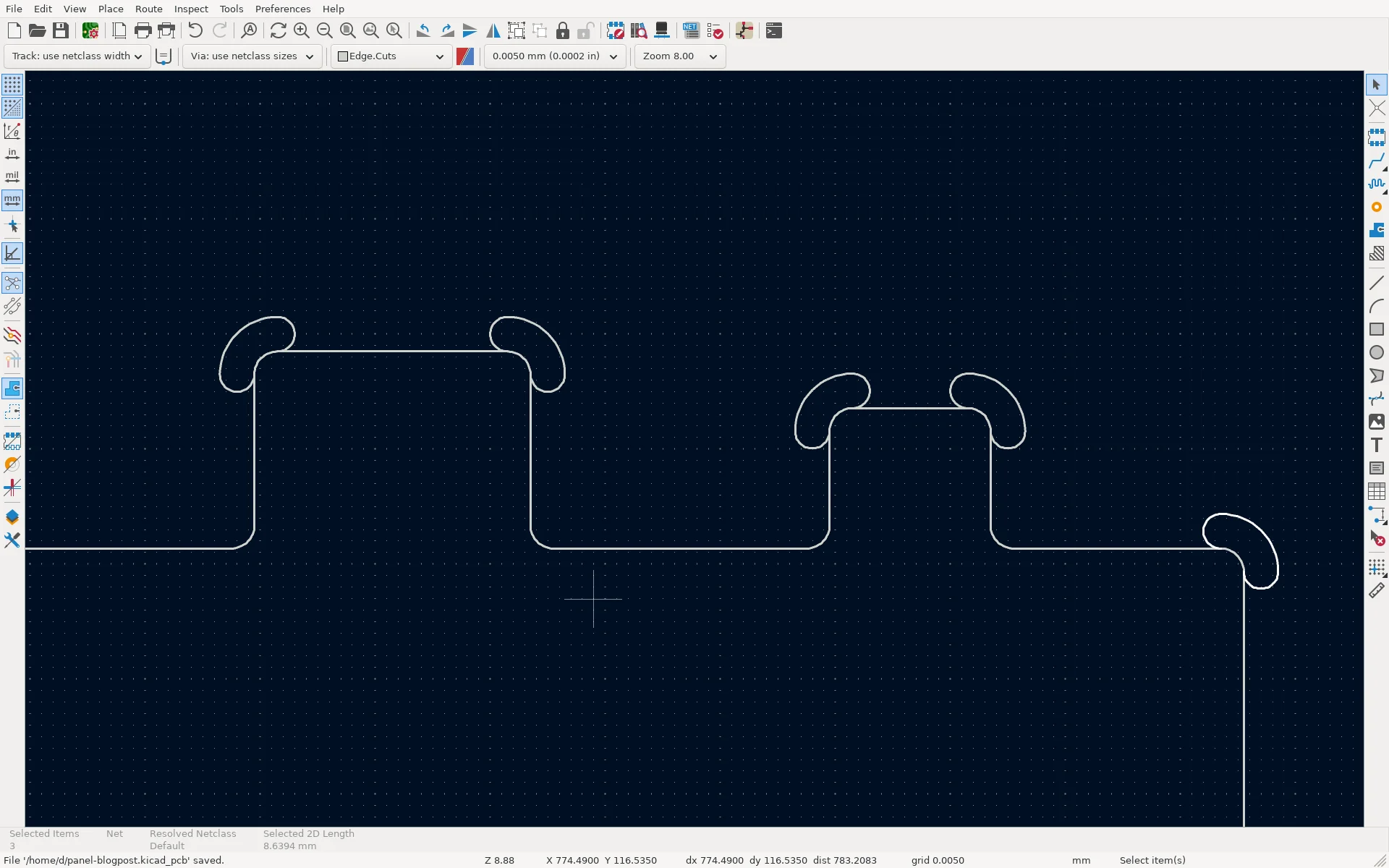Switch units to inches
Screen dimensions: 1389x868
(12, 154)
